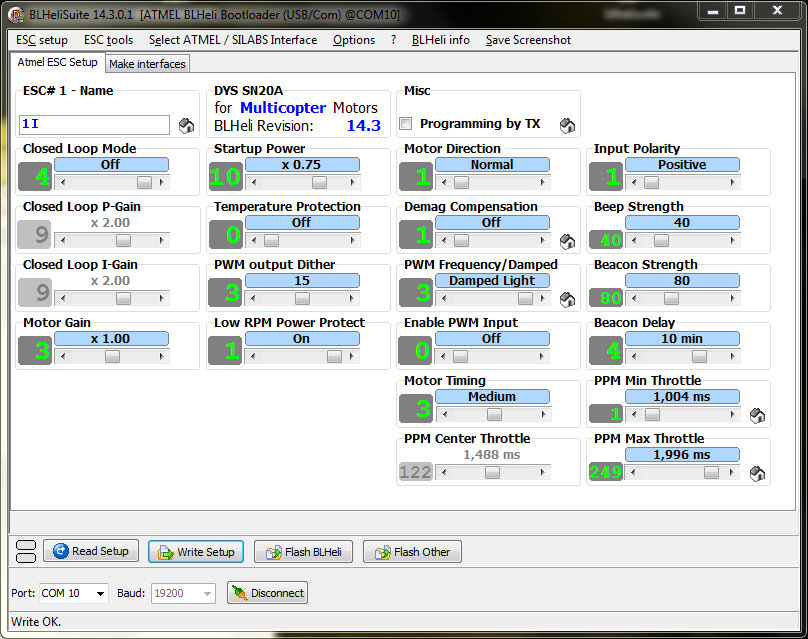
Task: Click the Disconnect button
Action: point(267,593)
